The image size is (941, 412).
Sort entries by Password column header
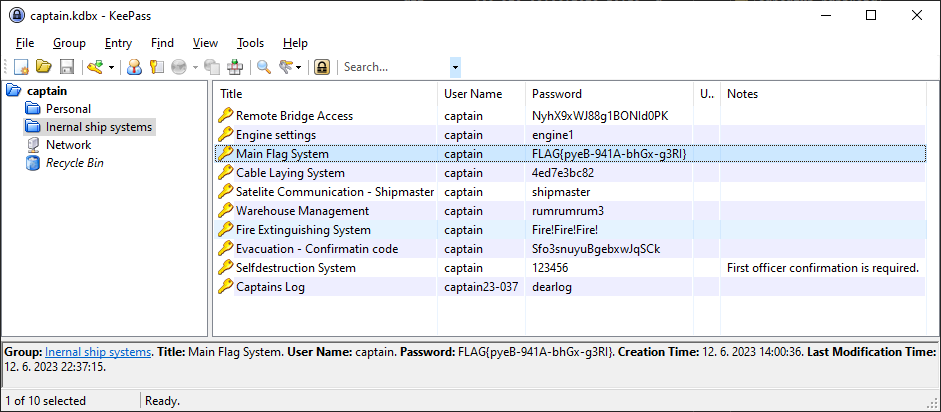[x=556, y=94]
